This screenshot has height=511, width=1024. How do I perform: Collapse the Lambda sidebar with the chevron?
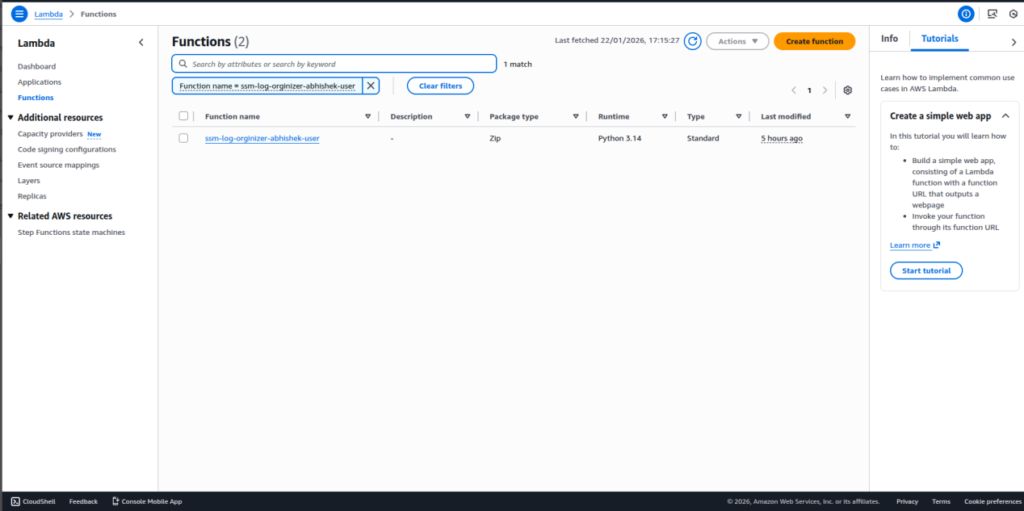pyautogui.click(x=141, y=42)
